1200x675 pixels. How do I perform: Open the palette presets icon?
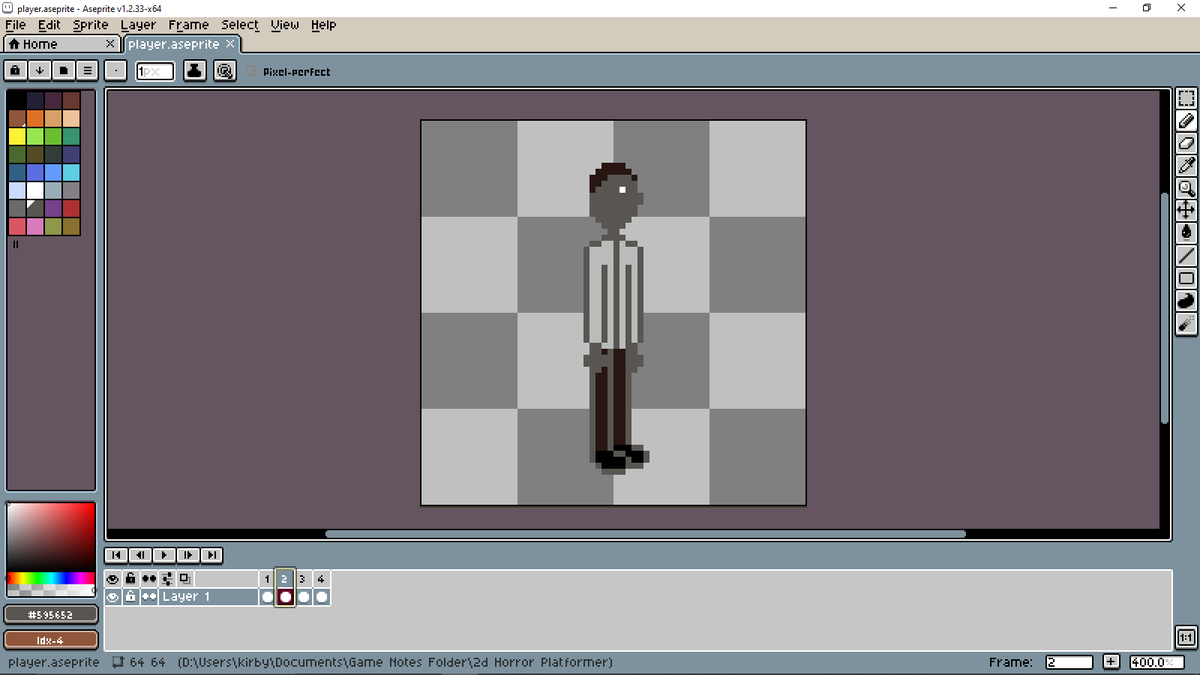pyautogui.click(x=63, y=71)
